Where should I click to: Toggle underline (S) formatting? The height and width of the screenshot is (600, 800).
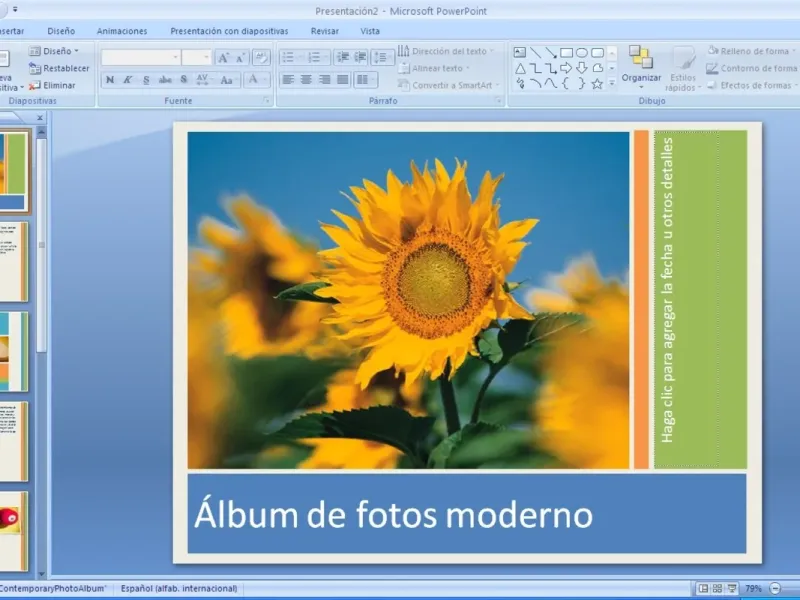pos(146,80)
